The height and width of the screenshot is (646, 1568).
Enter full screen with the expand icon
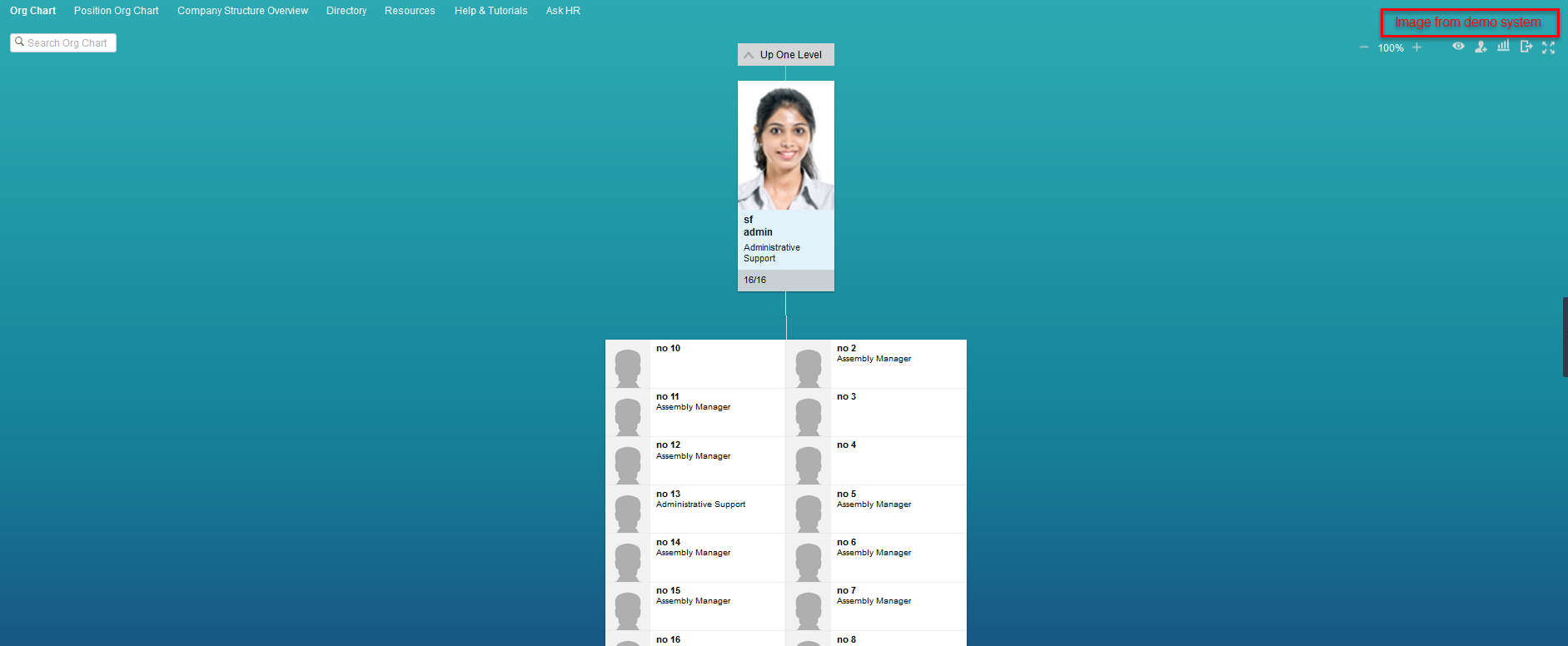pyautogui.click(x=1548, y=47)
